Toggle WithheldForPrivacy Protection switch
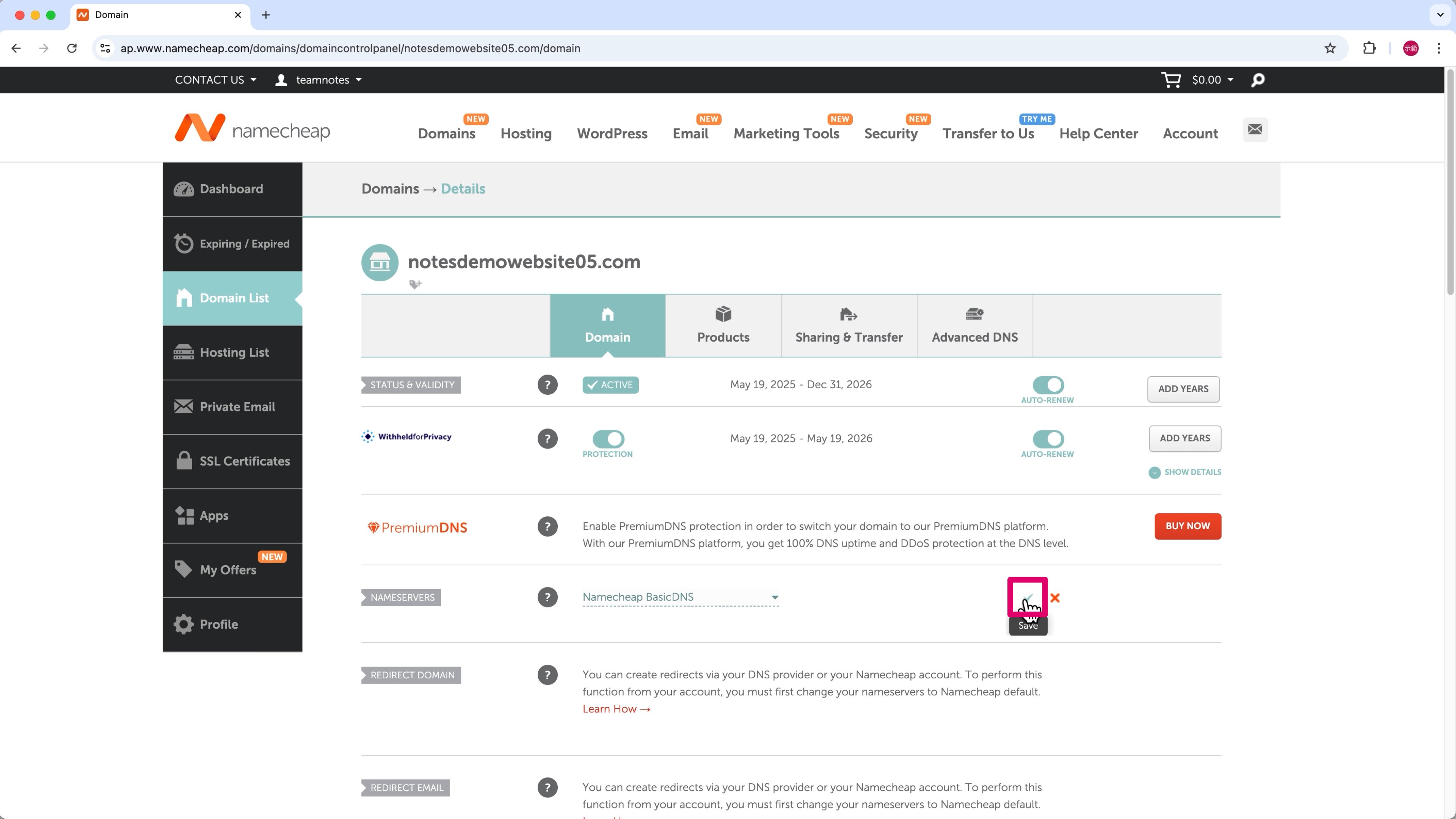Screen dimensions: 1456x819 pyautogui.click(x=608, y=439)
